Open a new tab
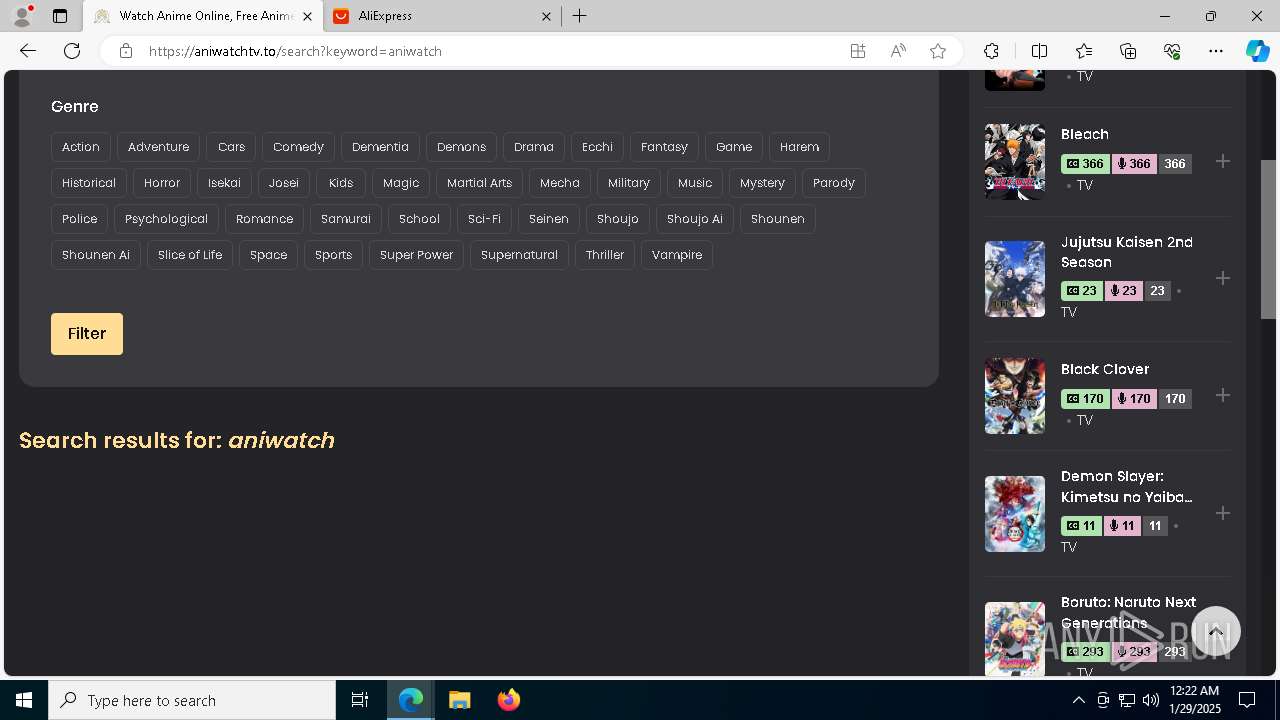Screen dimensions: 1280x720 (580, 16)
